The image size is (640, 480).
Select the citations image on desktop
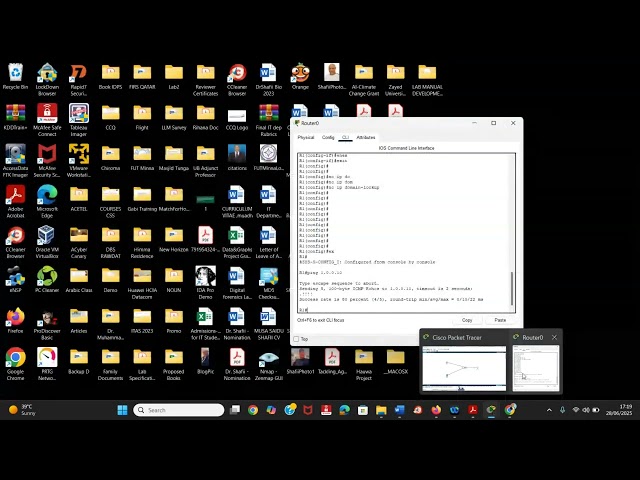(x=237, y=158)
